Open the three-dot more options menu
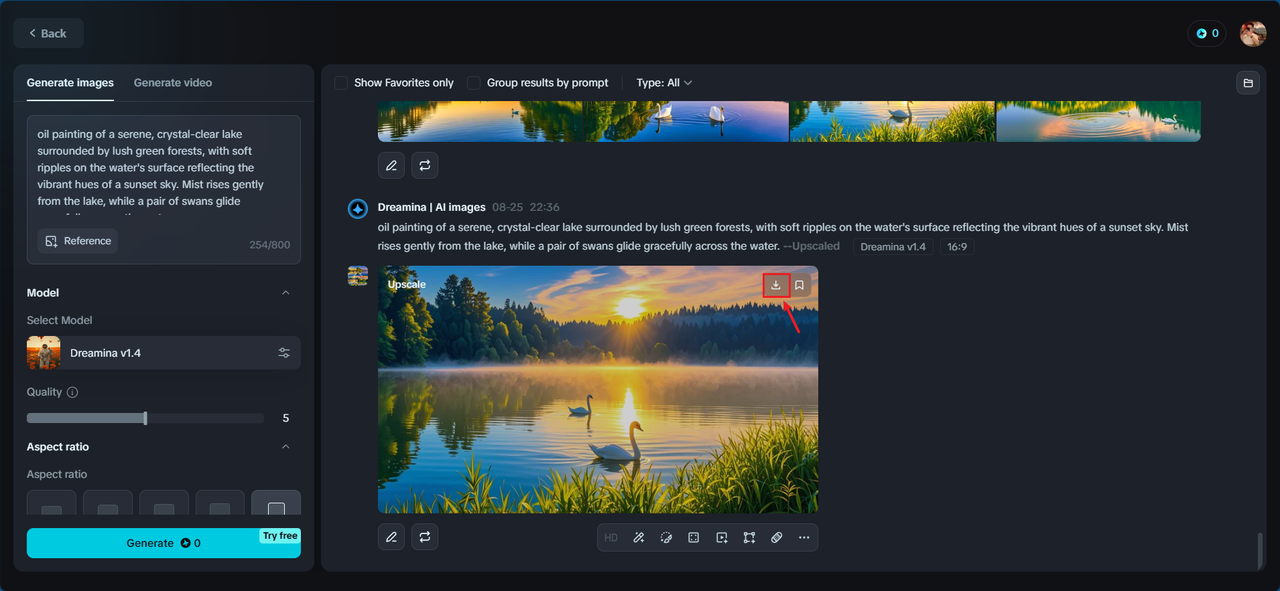The height and width of the screenshot is (591, 1280). 804,537
